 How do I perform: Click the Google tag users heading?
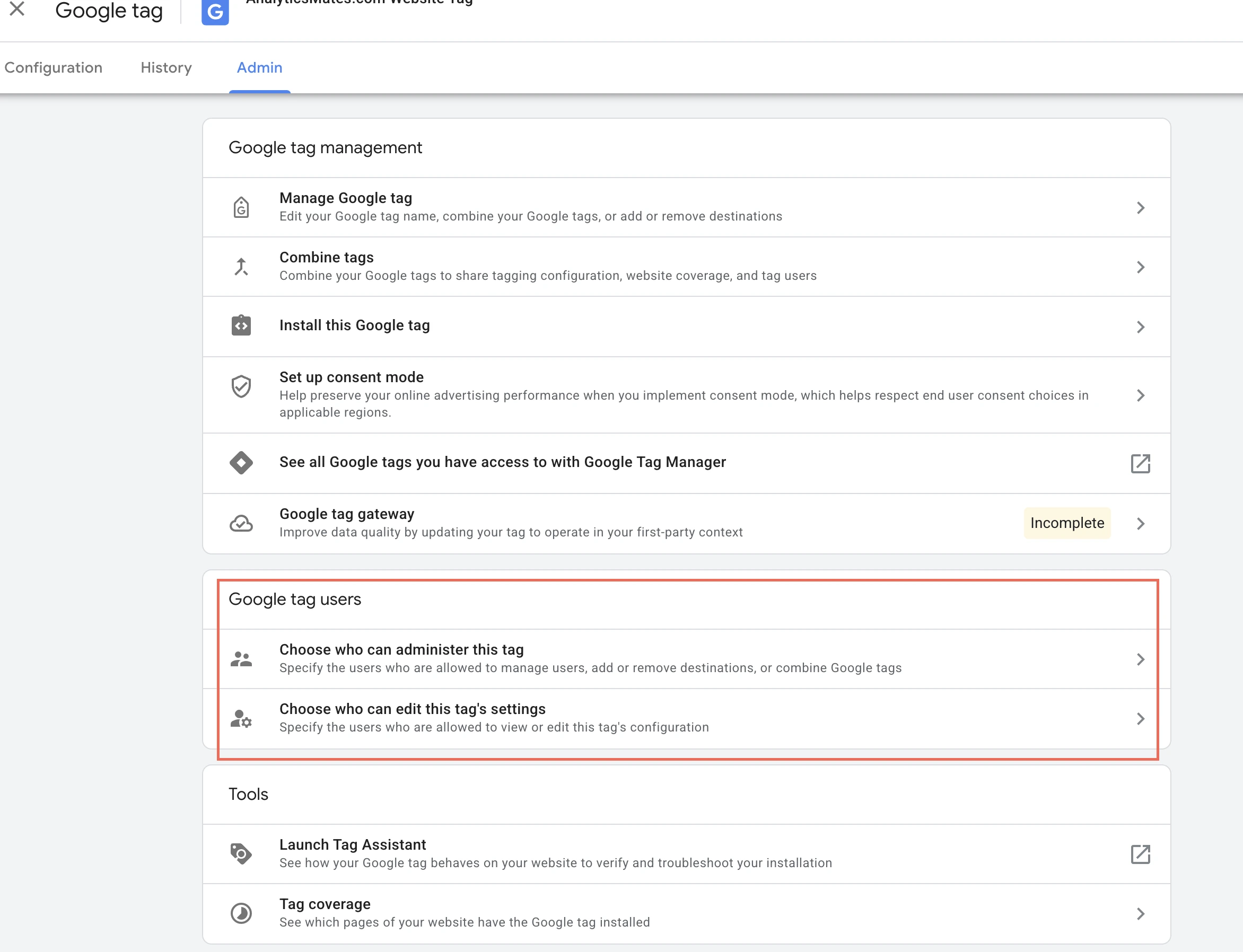click(x=295, y=599)
